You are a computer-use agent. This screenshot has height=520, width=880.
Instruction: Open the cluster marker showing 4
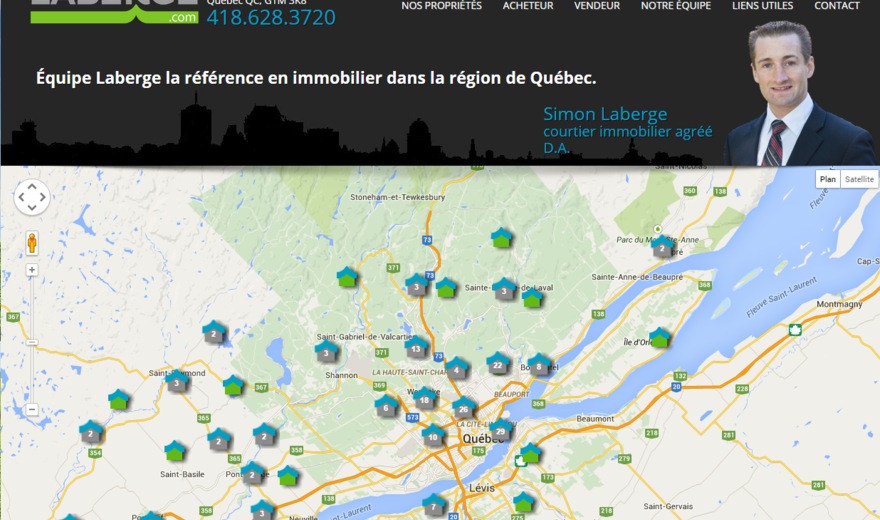click(456, 369)
